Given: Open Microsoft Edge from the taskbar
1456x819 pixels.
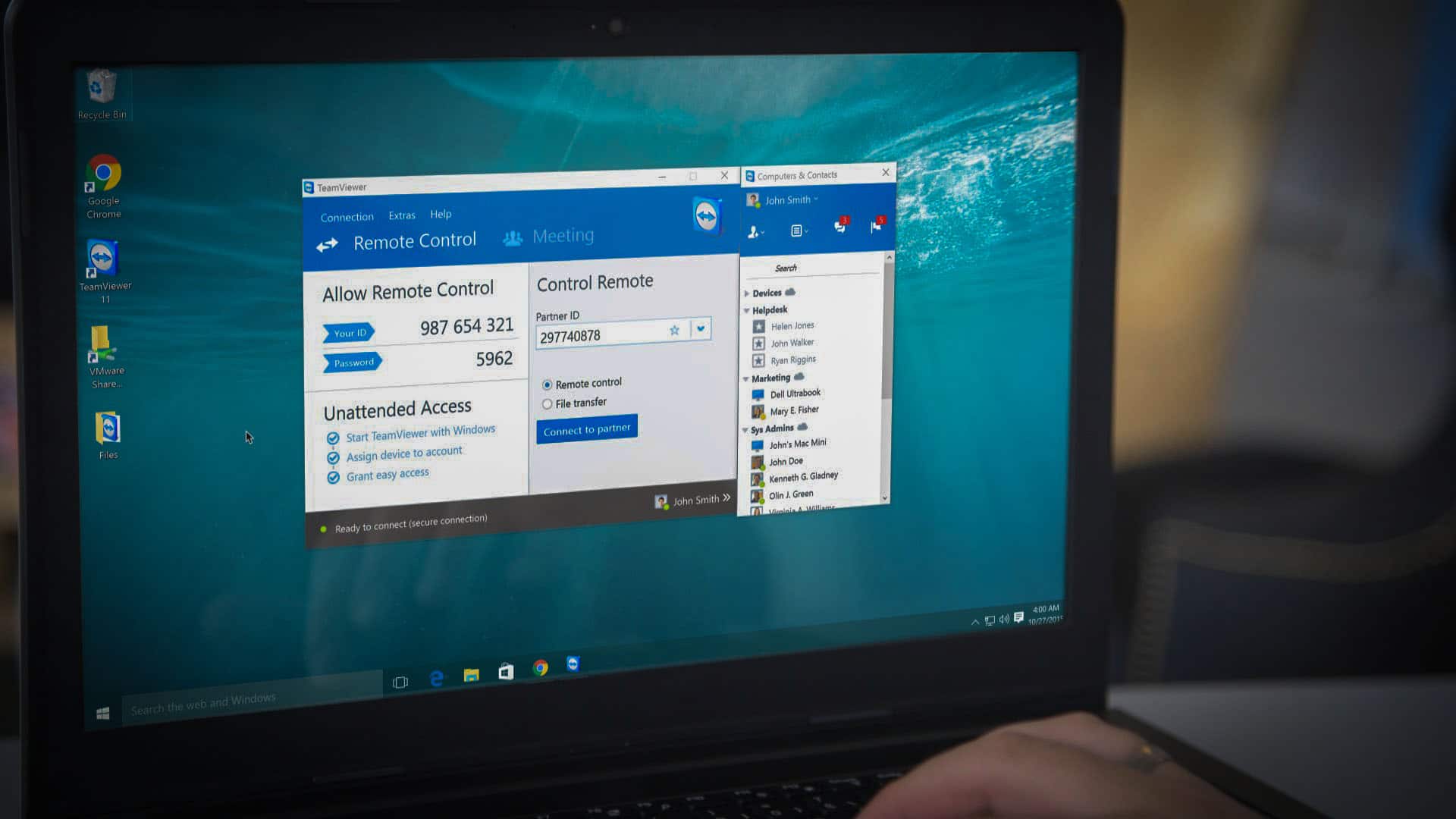Looking at the screenshot, I should [x=436, y=678].
